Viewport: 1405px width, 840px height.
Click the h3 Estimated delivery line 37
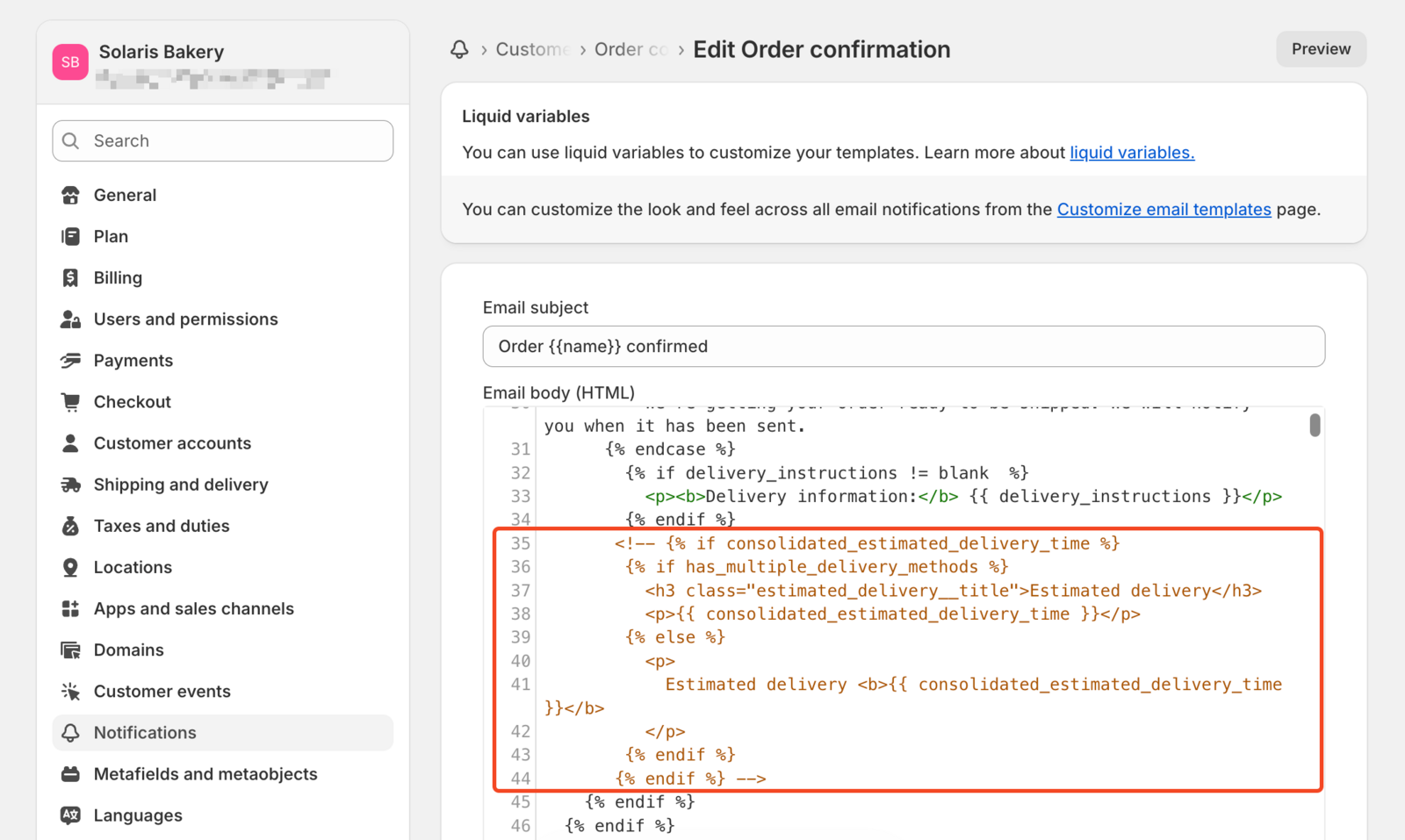(x=953, y=591)
